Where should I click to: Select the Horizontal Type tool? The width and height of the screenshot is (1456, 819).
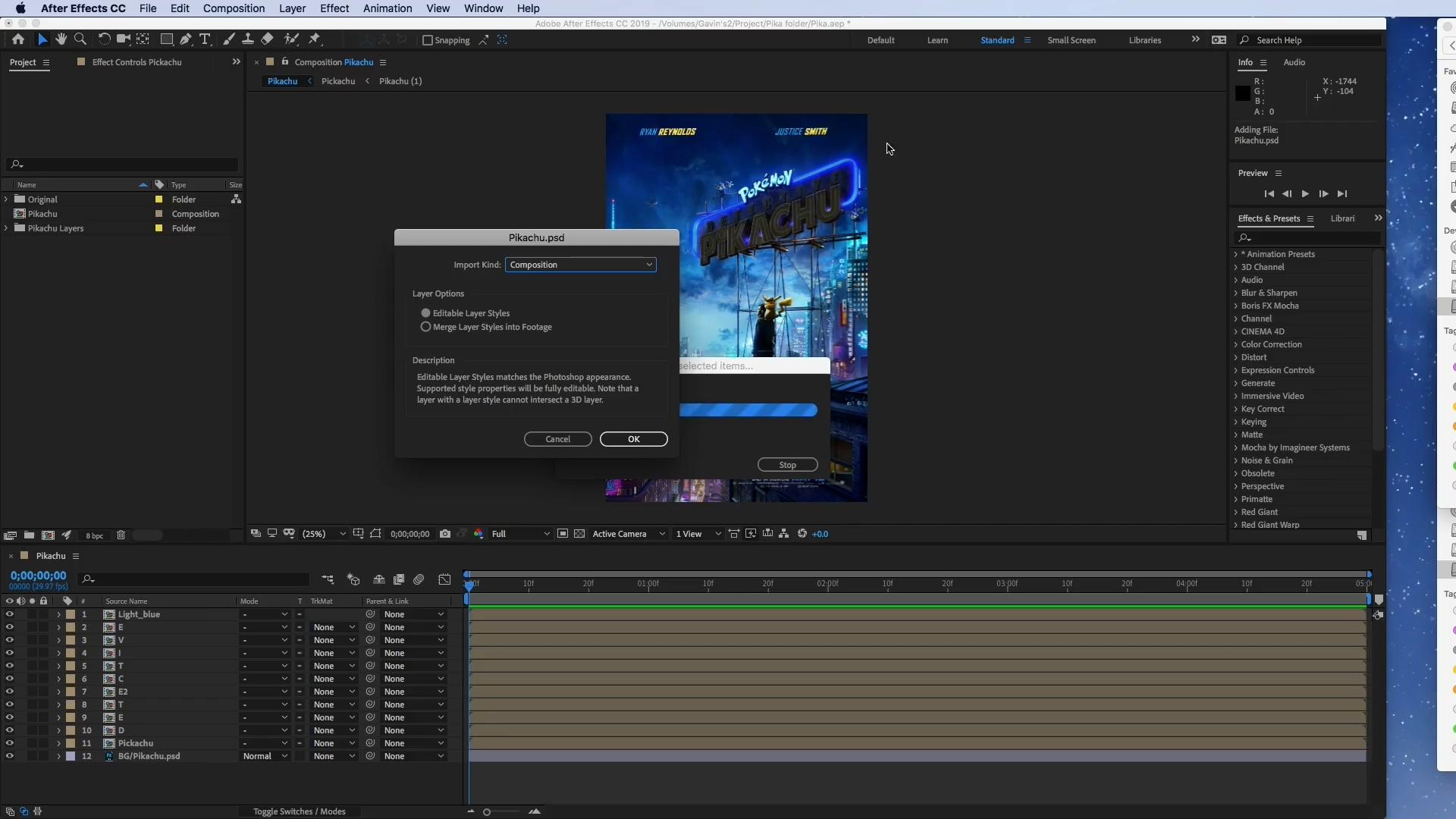coord(205,39)
